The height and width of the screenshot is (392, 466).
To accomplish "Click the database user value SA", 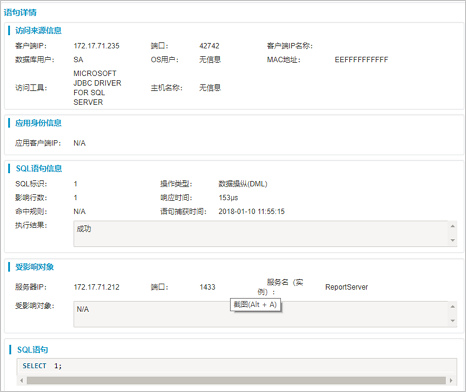I will tap(78, 60).
